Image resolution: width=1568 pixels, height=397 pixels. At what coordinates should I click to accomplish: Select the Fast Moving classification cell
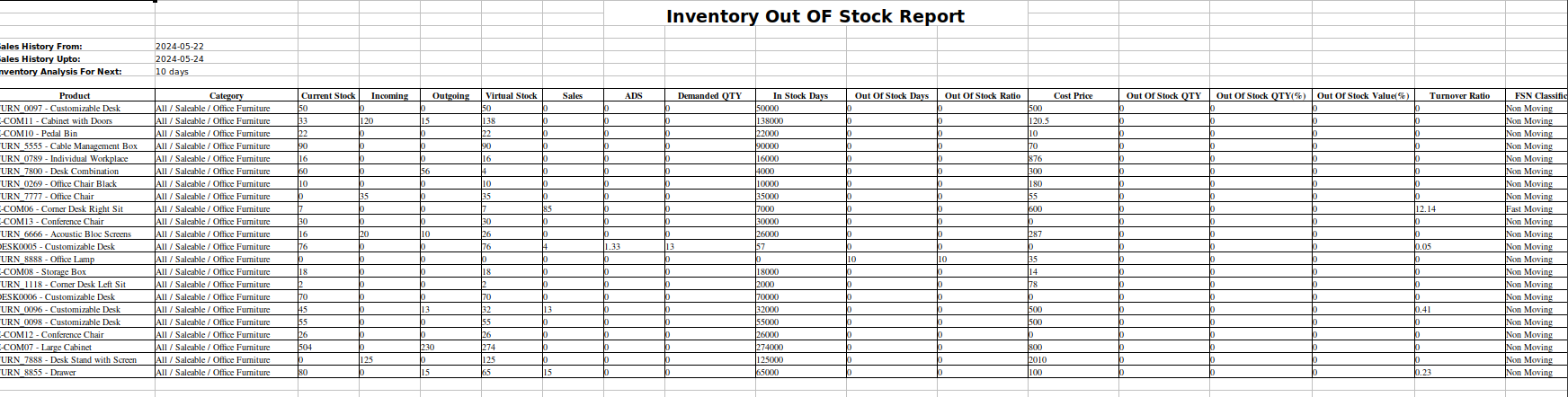tap(1529, 209)
